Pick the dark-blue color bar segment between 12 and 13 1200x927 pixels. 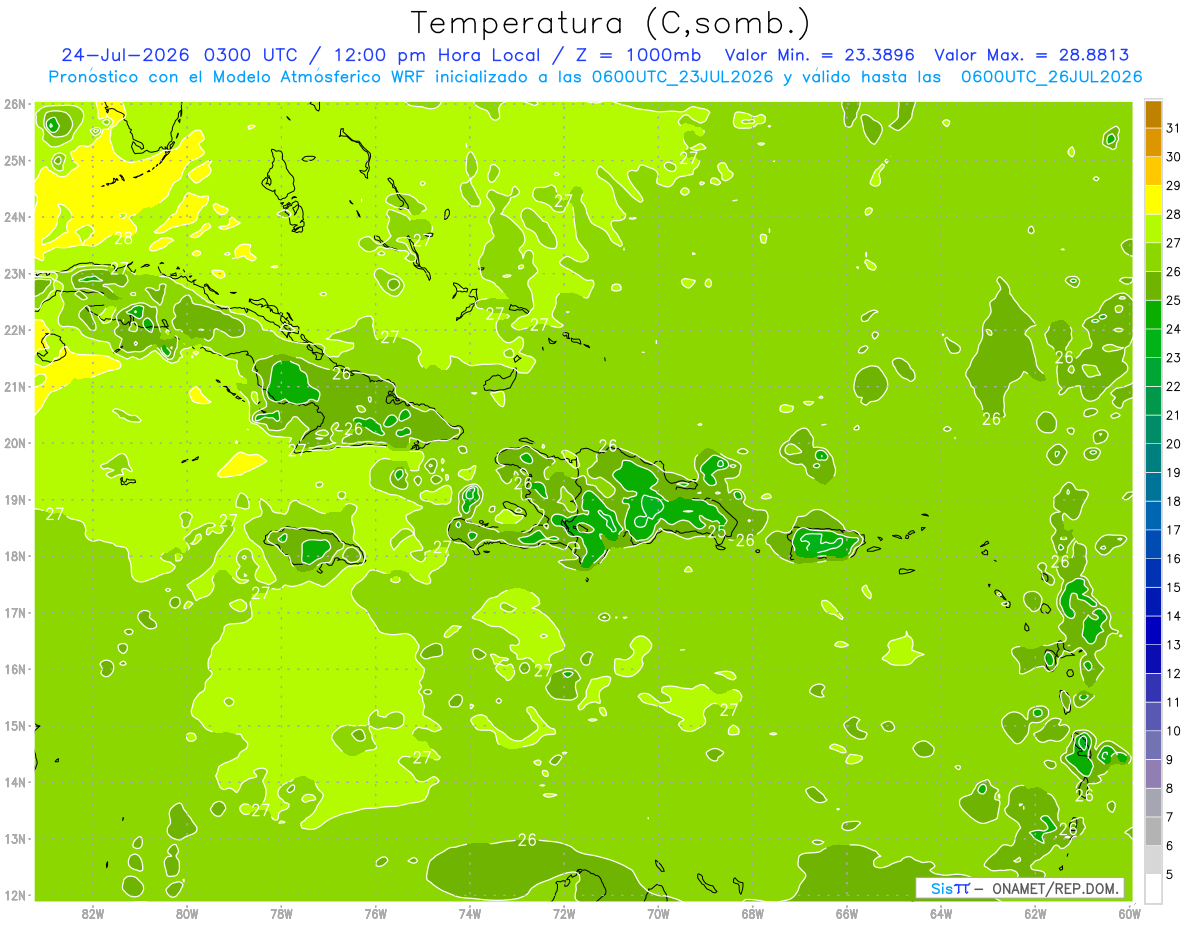pyautogui.click(x=1153, y=659)
